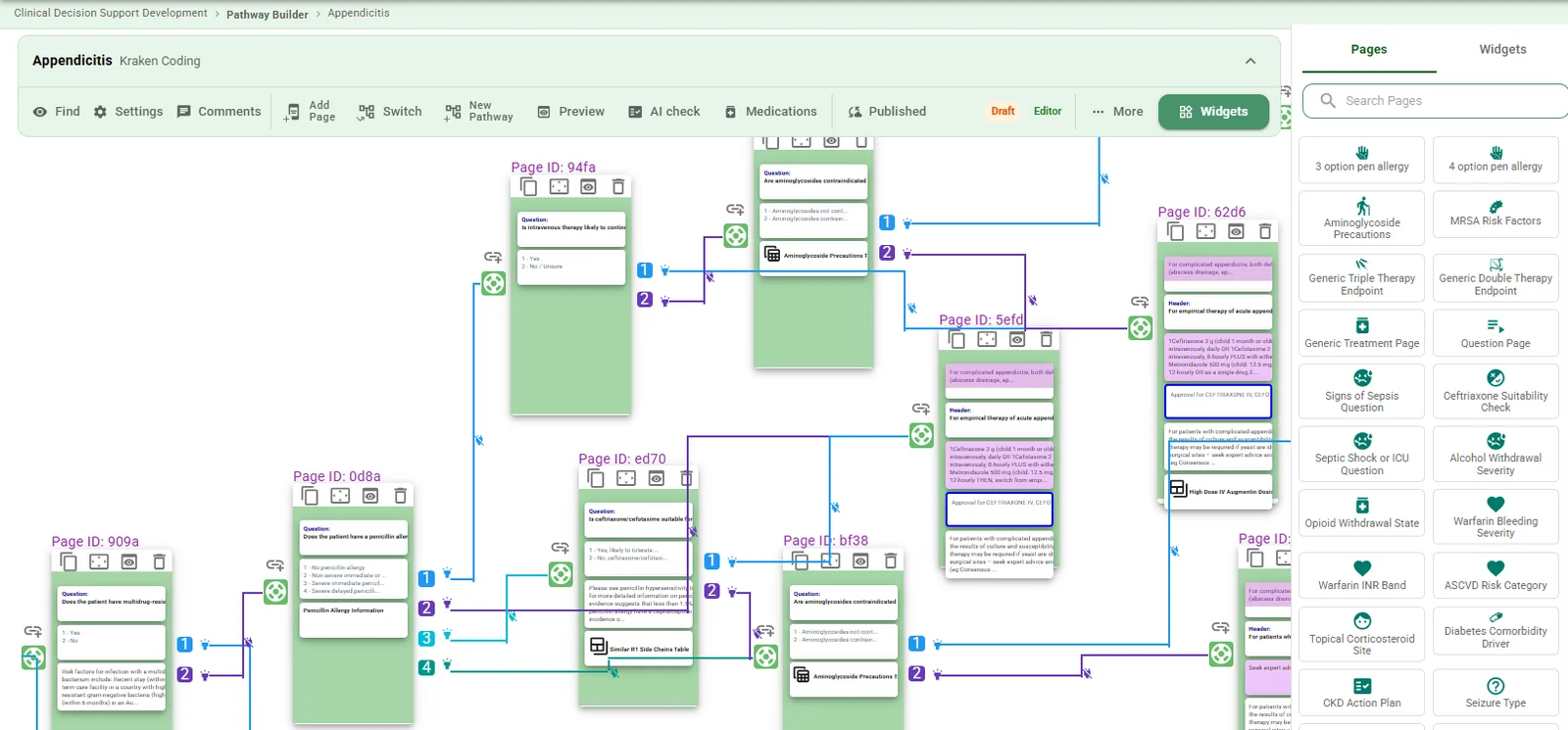Click the green Widgets button in the toolbar
This screenshot has width=1568, height=730.
pyautogui.click(x=1213, y=112)
